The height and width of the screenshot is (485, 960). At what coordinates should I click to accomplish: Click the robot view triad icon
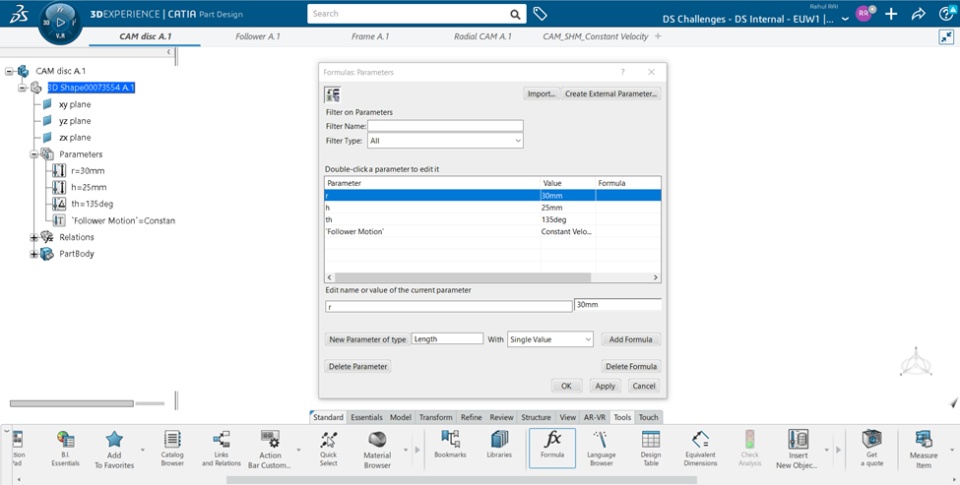915,362
